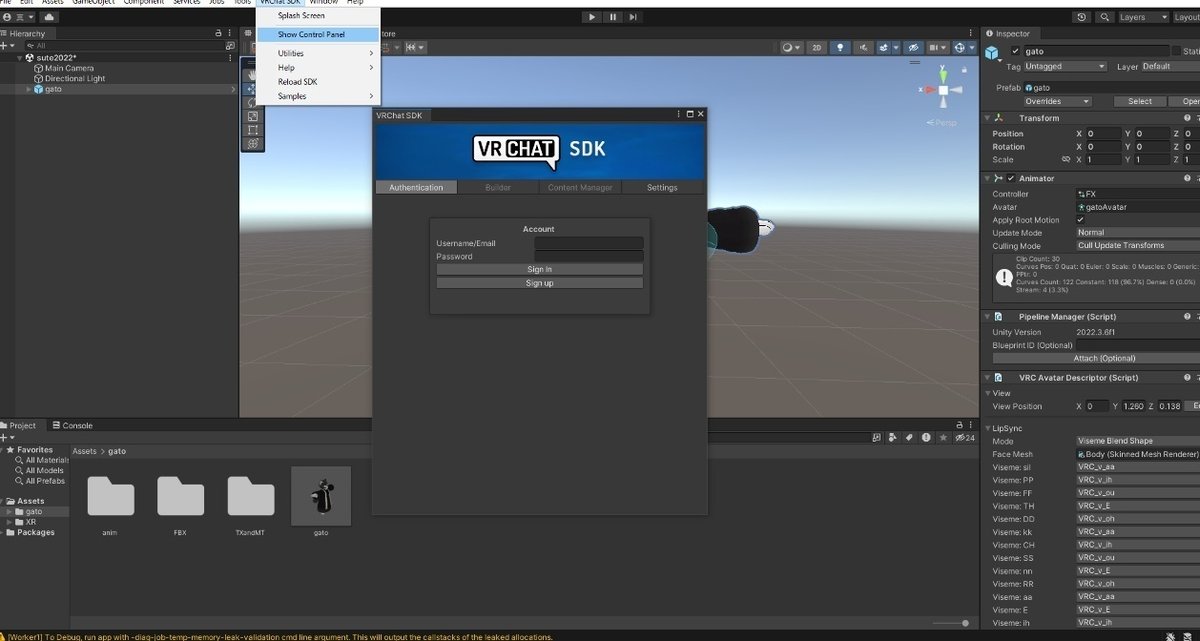Open the Tag Untagged dropdown
The height and width of the screenshot is (641, 1200).
pos(1066,66)
